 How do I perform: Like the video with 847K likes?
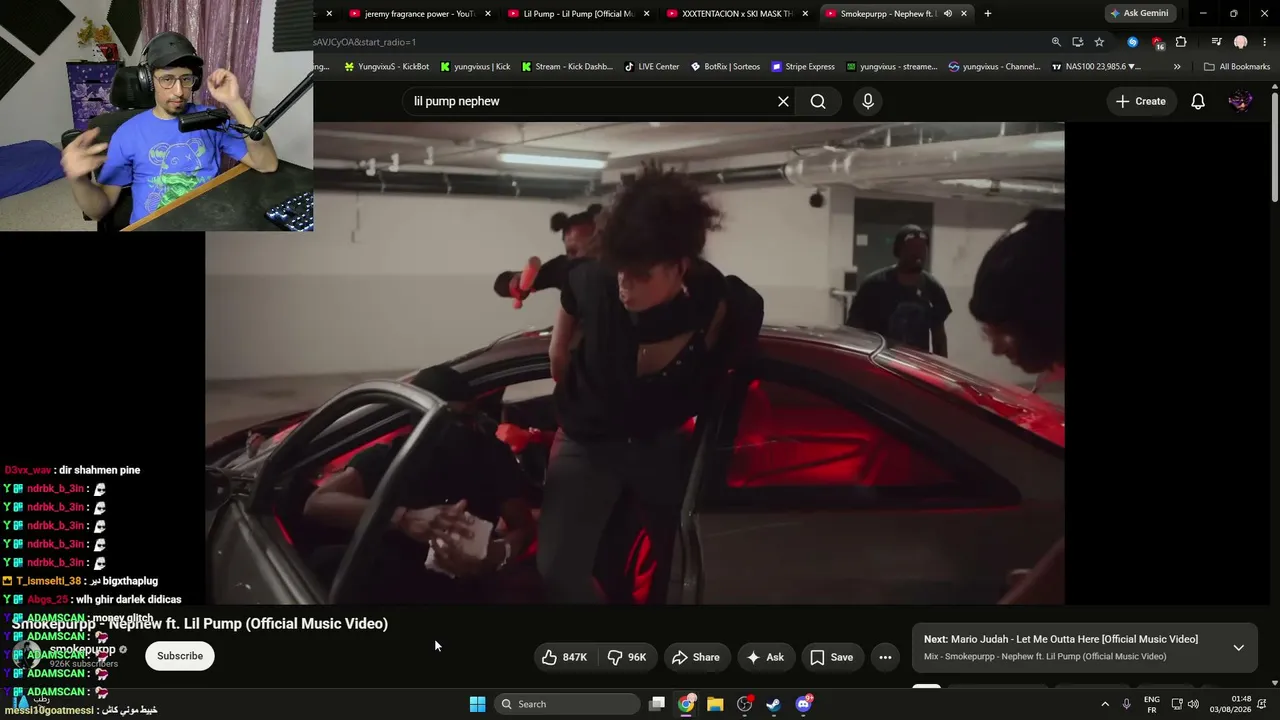point(565,657)
